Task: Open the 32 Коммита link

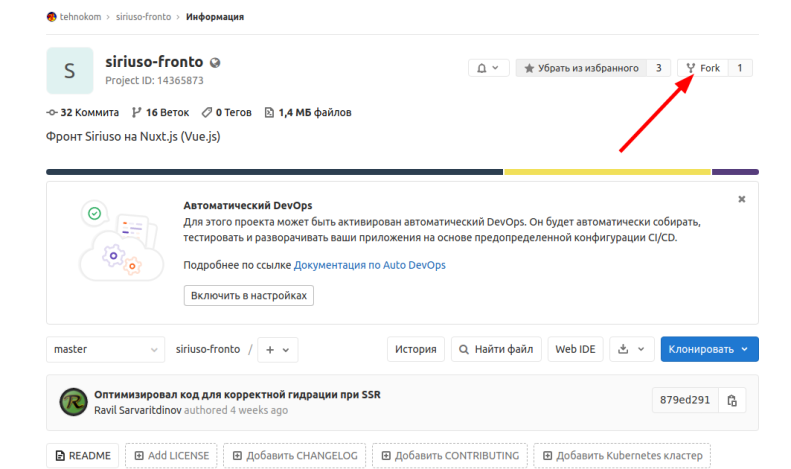Action: pos(83,112)
